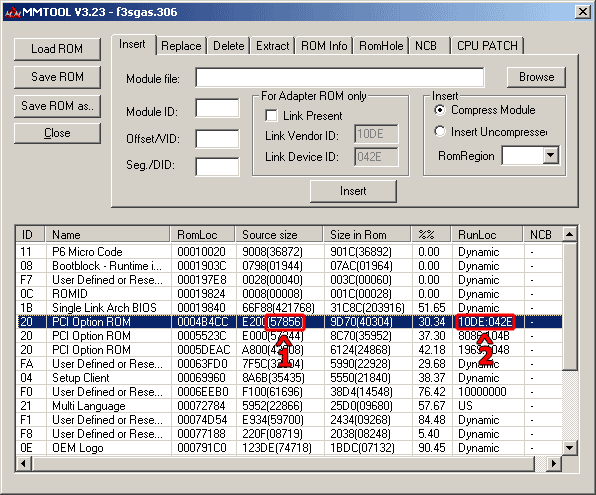
Task: Select the Insert Uncompressed radio option
Action: point(440,132)
